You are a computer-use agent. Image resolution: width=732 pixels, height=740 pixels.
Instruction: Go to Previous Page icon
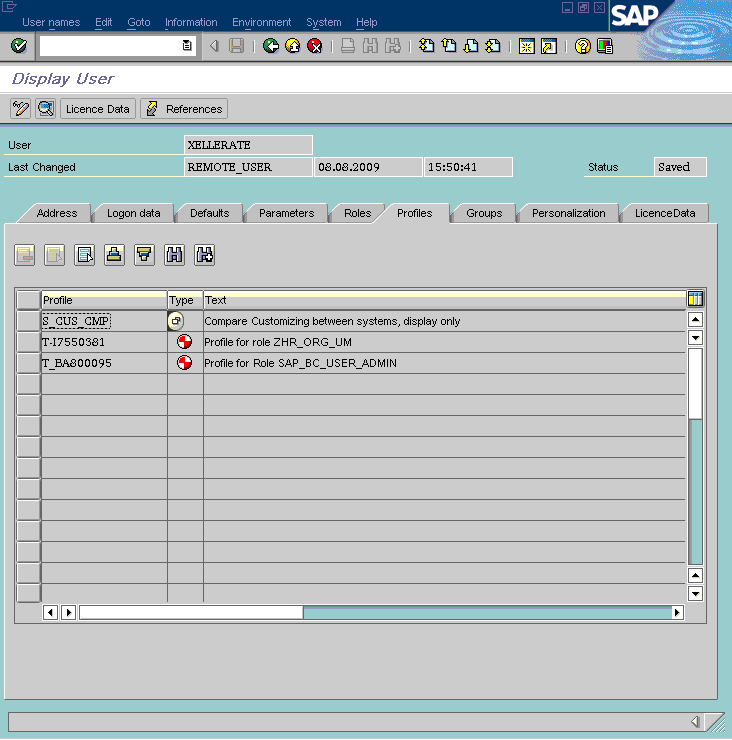(x=449, y=46)
